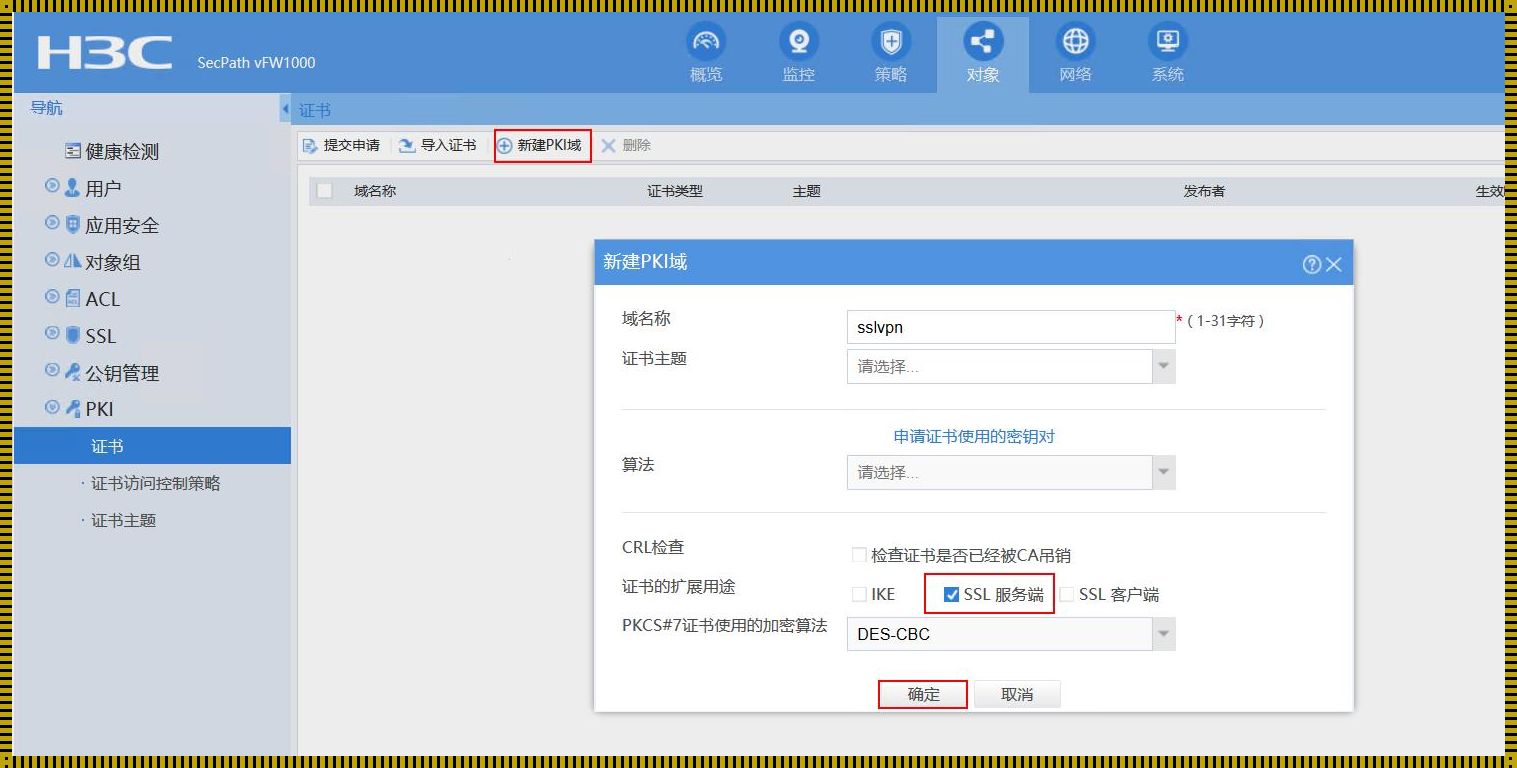This screenshot has width=1517, height=768.
Task: Expand the 公钥管理 tree node
Action: point(52,371)
